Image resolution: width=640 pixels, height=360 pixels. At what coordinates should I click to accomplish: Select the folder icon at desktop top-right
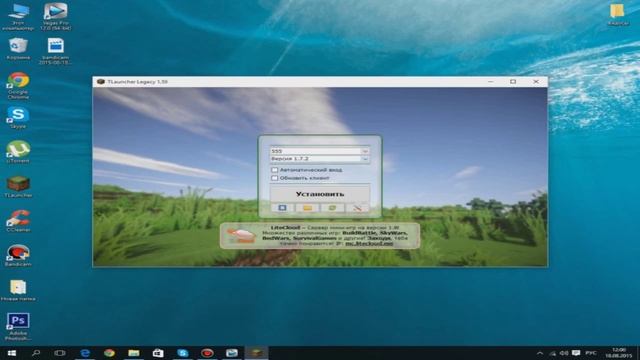pos(618,15)
